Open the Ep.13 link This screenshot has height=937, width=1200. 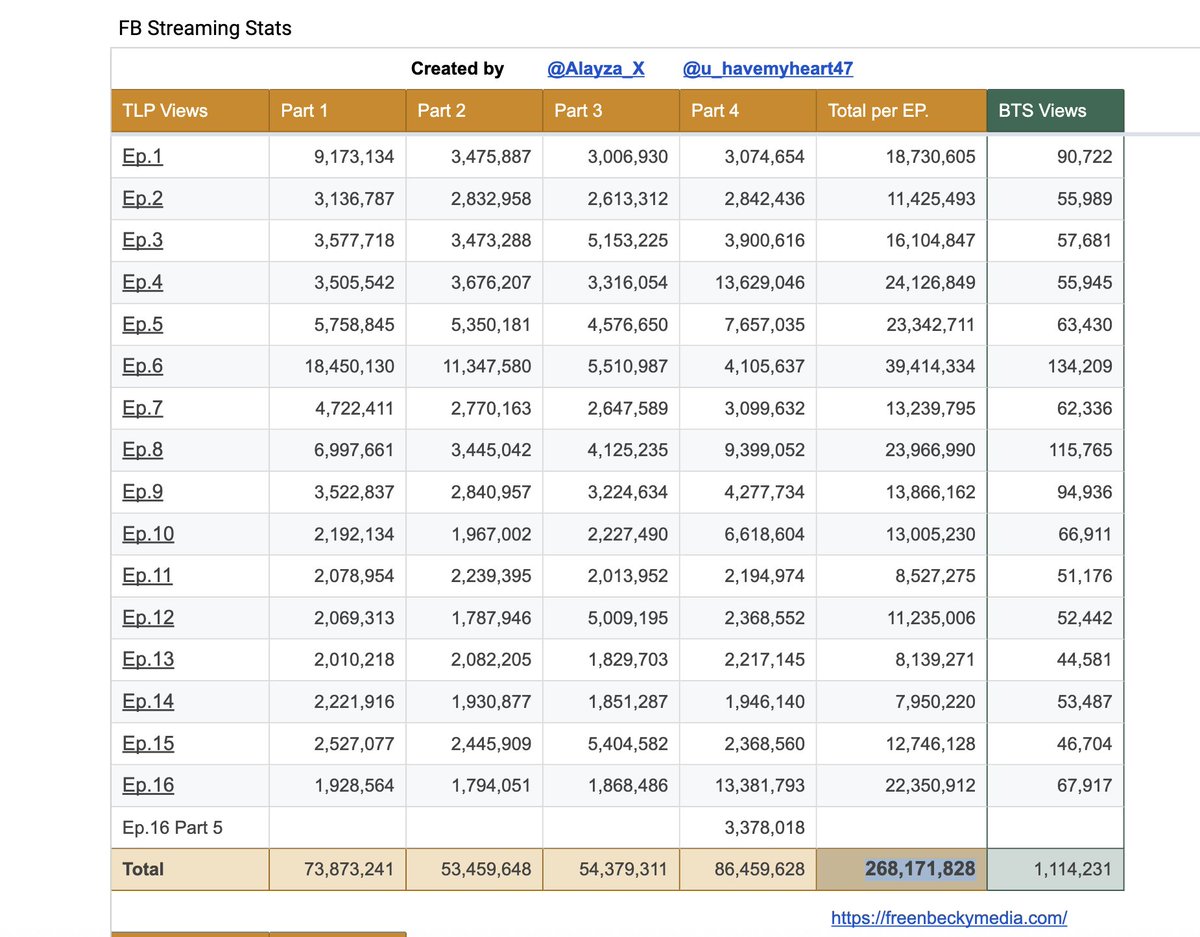click(x=148, y=660)
